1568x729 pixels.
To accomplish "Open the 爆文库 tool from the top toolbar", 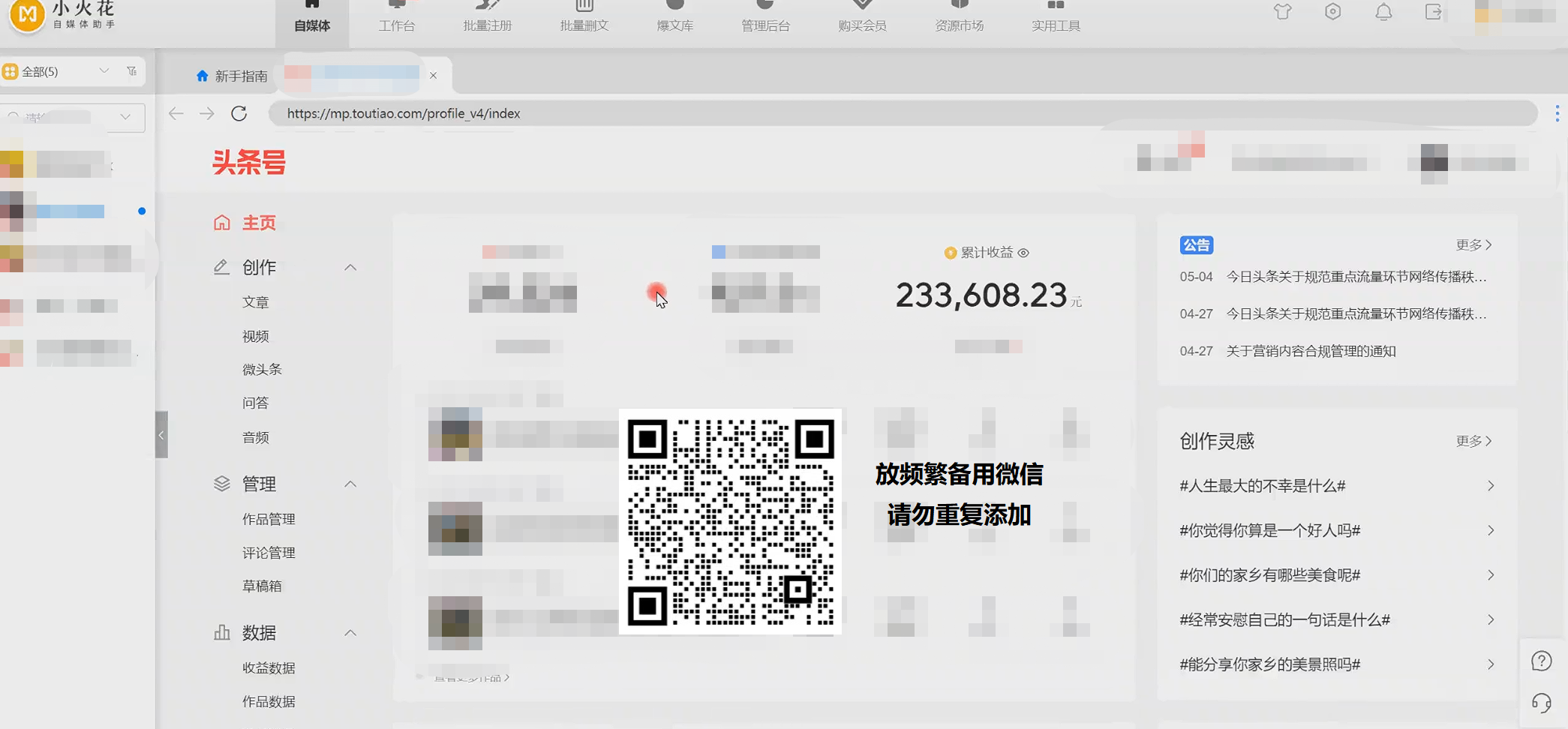I will 674,16.
